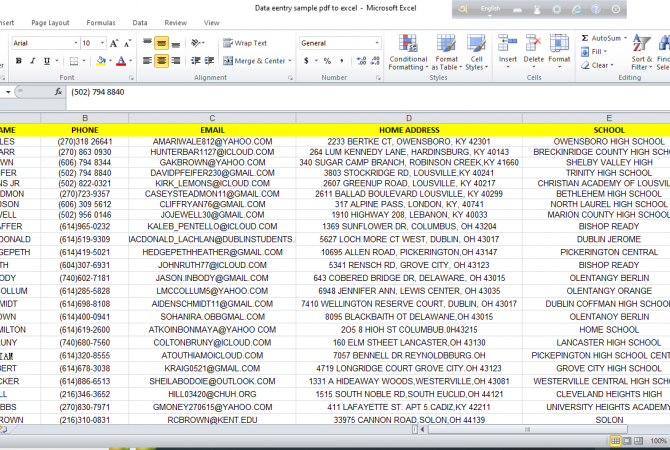Open the Underline style dropdown arrow
The width and height of the screenshot is (670, 450).
(56, 61)
